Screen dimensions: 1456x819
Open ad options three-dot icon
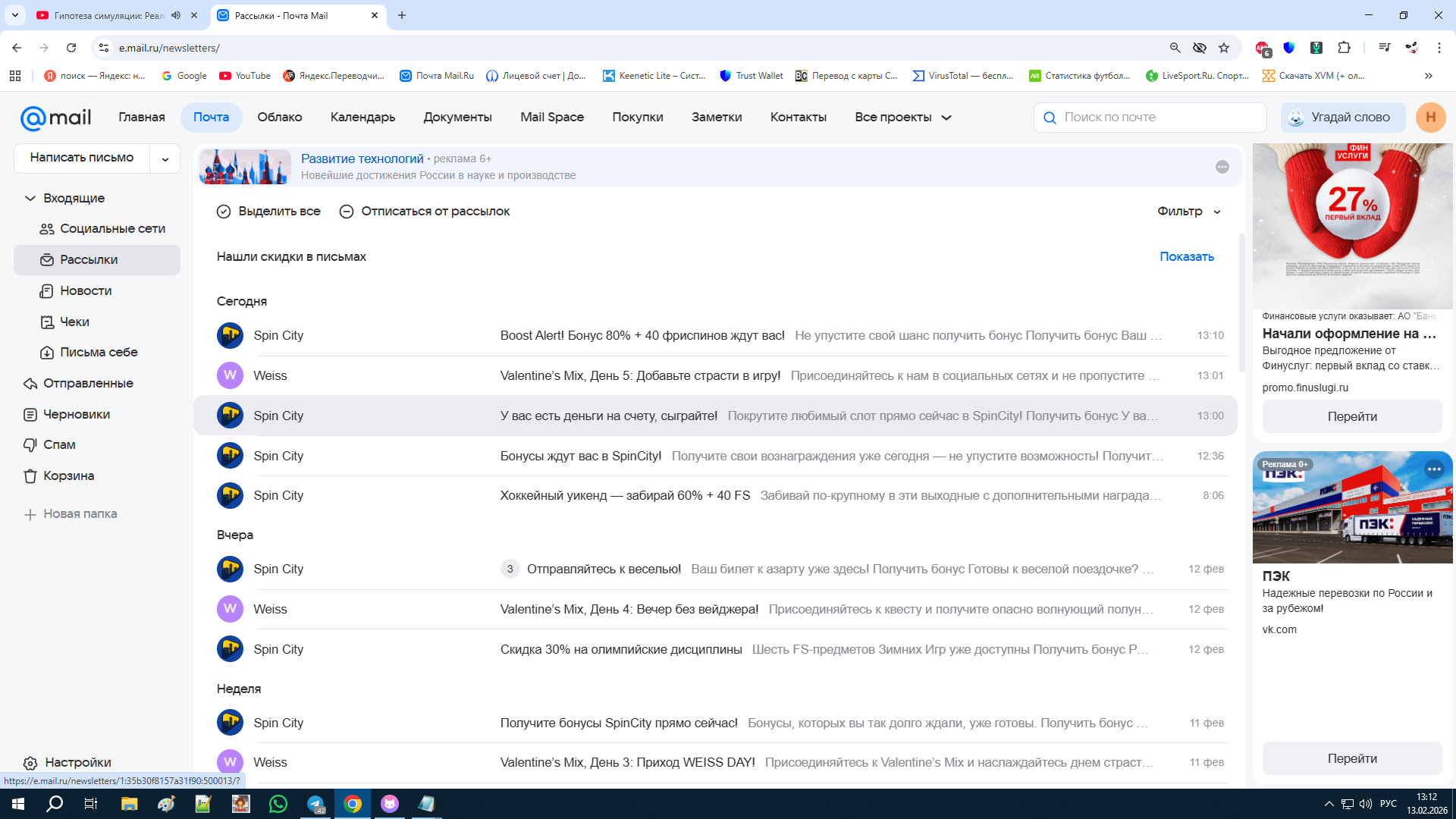pyautogui.click(x=1222, y=167)
